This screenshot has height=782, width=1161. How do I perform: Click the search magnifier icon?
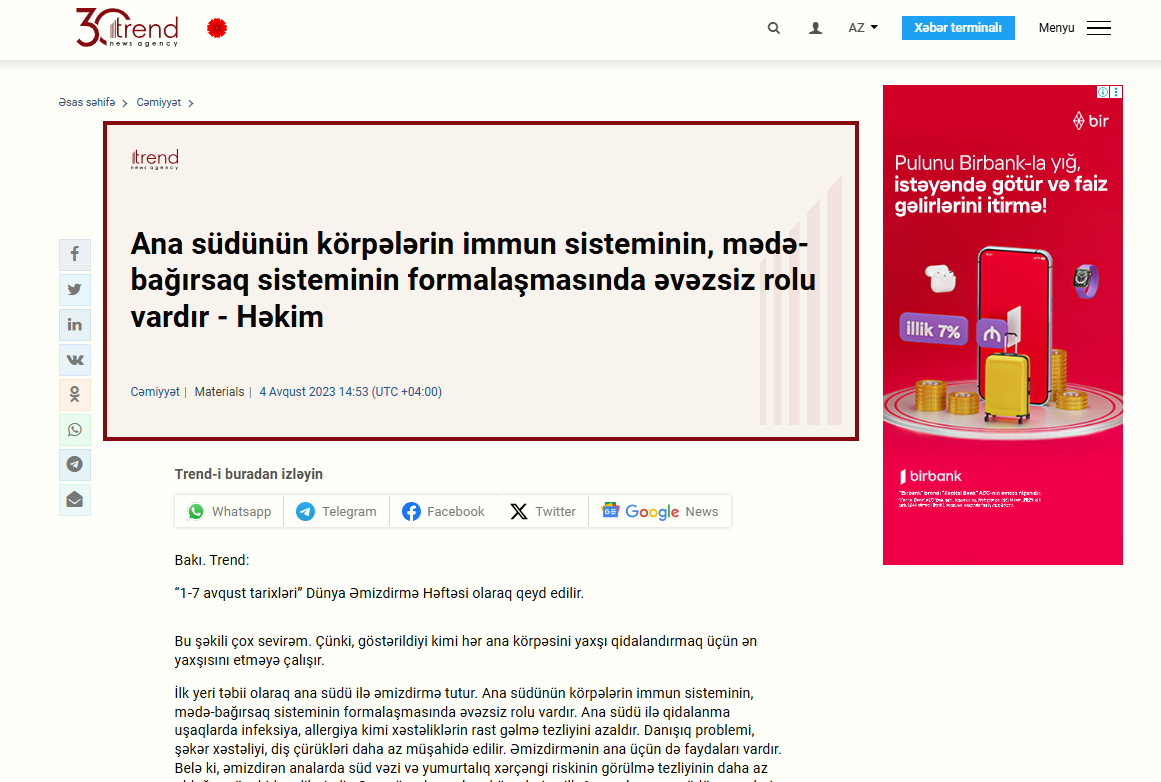(x=773, y=28)
